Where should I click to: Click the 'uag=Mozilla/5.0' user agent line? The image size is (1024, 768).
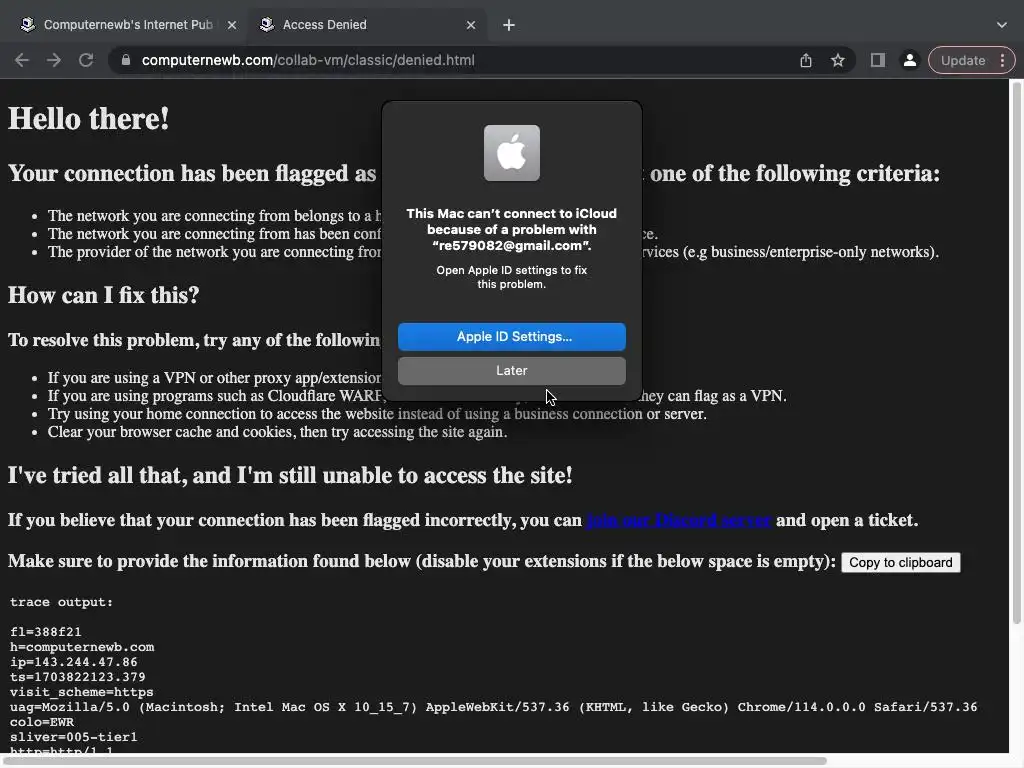(x=494, y=707)
